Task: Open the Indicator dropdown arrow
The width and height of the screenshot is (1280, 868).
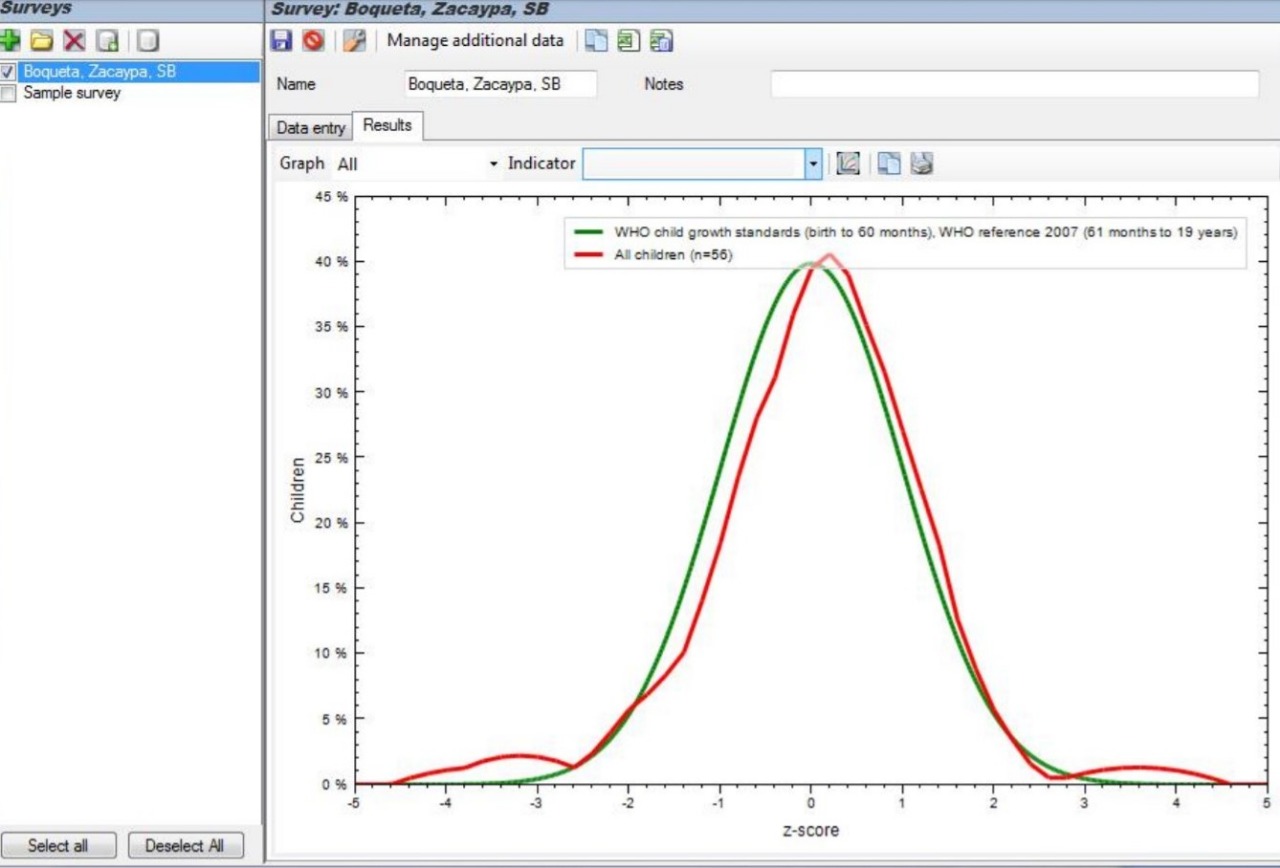Action: pyautogui.click(x=813, y=164)
